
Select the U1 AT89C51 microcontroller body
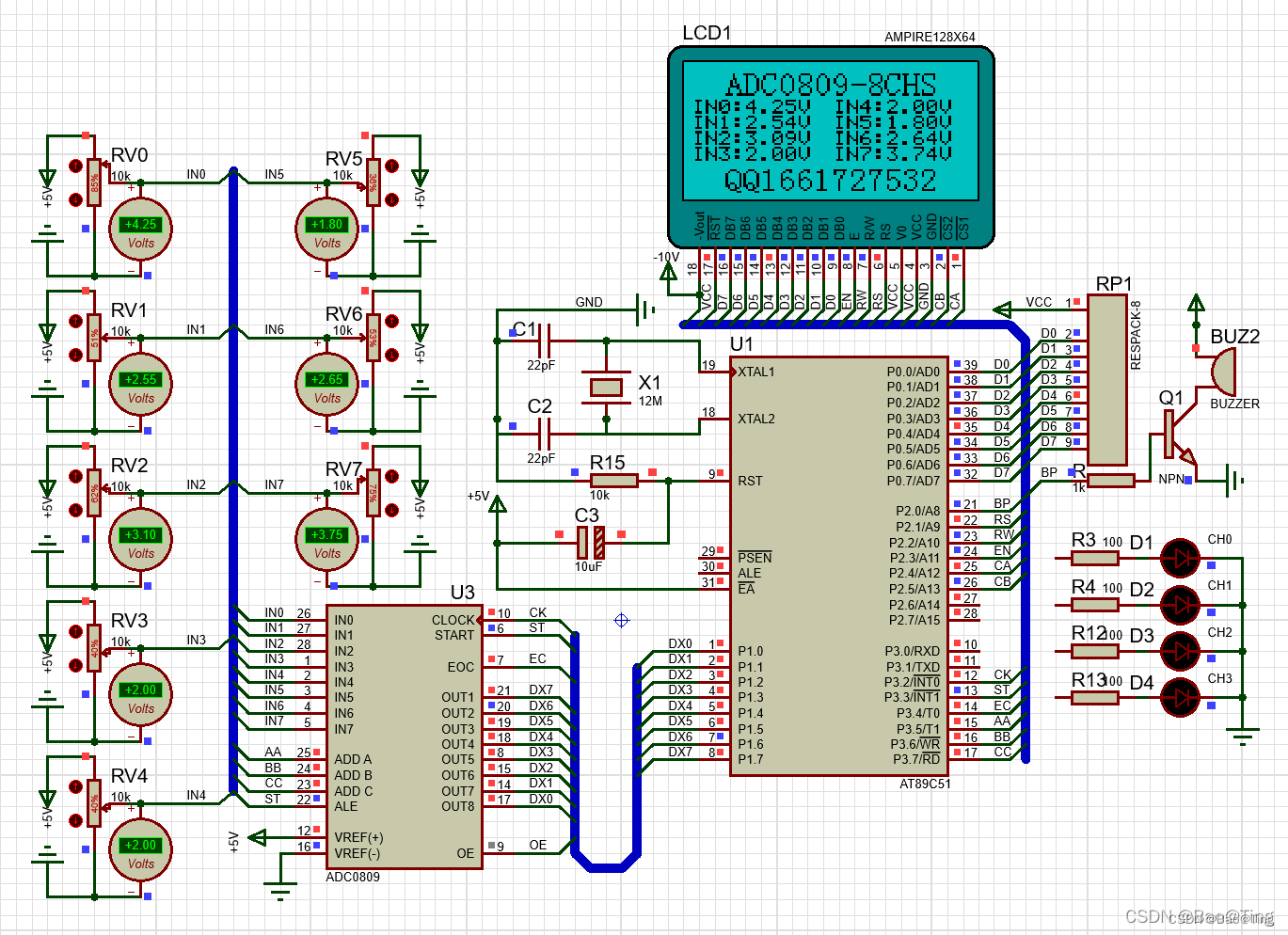click(x=840, y=566)
